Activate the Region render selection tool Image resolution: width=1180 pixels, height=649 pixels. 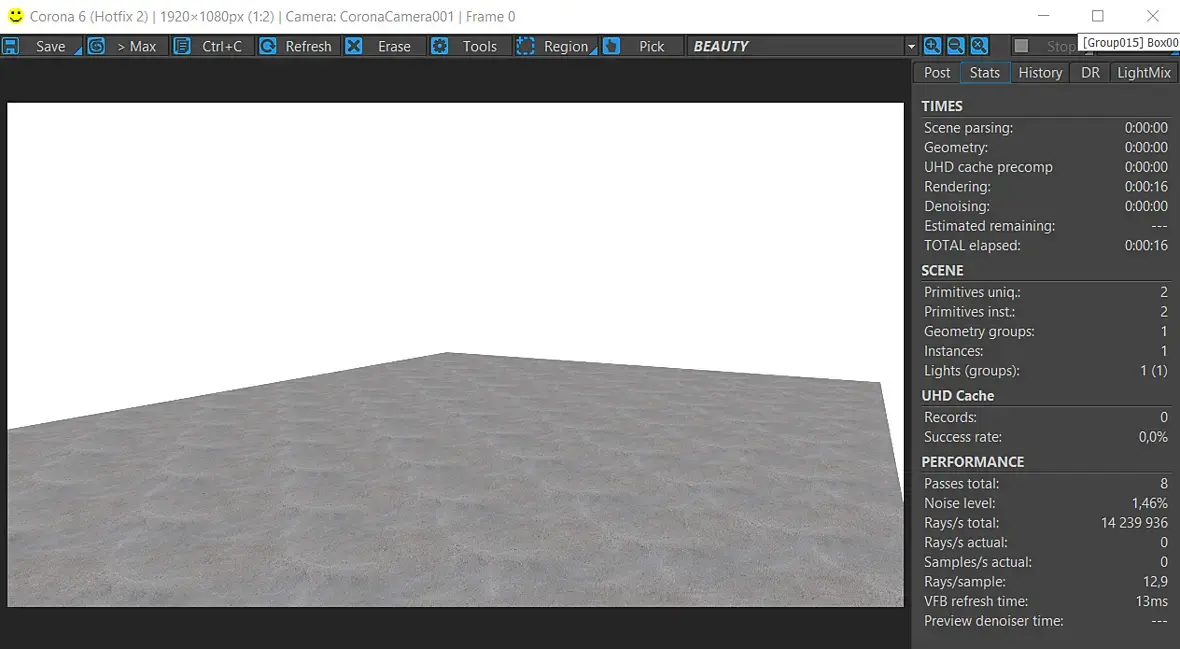[552, 46]
